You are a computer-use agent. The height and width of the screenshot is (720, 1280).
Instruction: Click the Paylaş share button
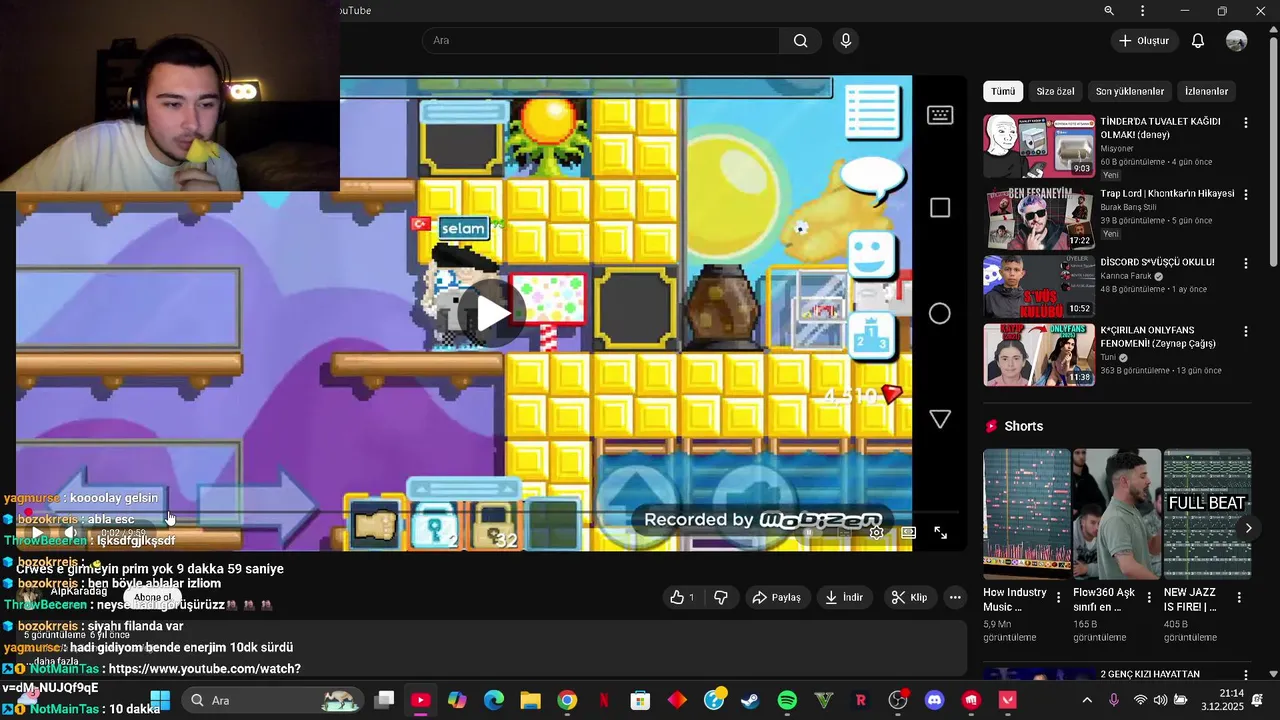coord(777,597)
